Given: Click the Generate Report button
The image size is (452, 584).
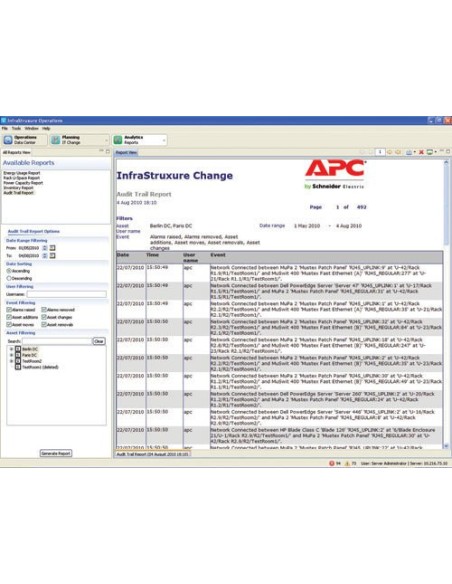Looking at the screenshot, I should point(56,453).
